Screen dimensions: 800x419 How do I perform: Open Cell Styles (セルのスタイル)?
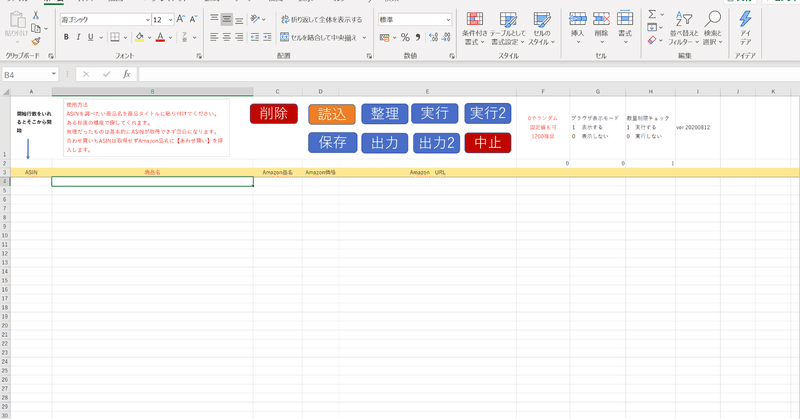541,28
